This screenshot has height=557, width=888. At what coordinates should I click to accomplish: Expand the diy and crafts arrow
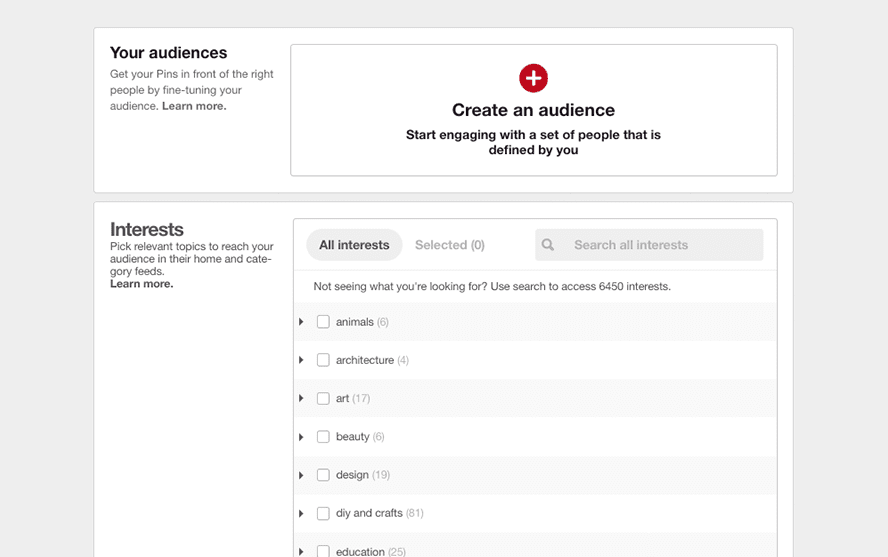(301, 513)
